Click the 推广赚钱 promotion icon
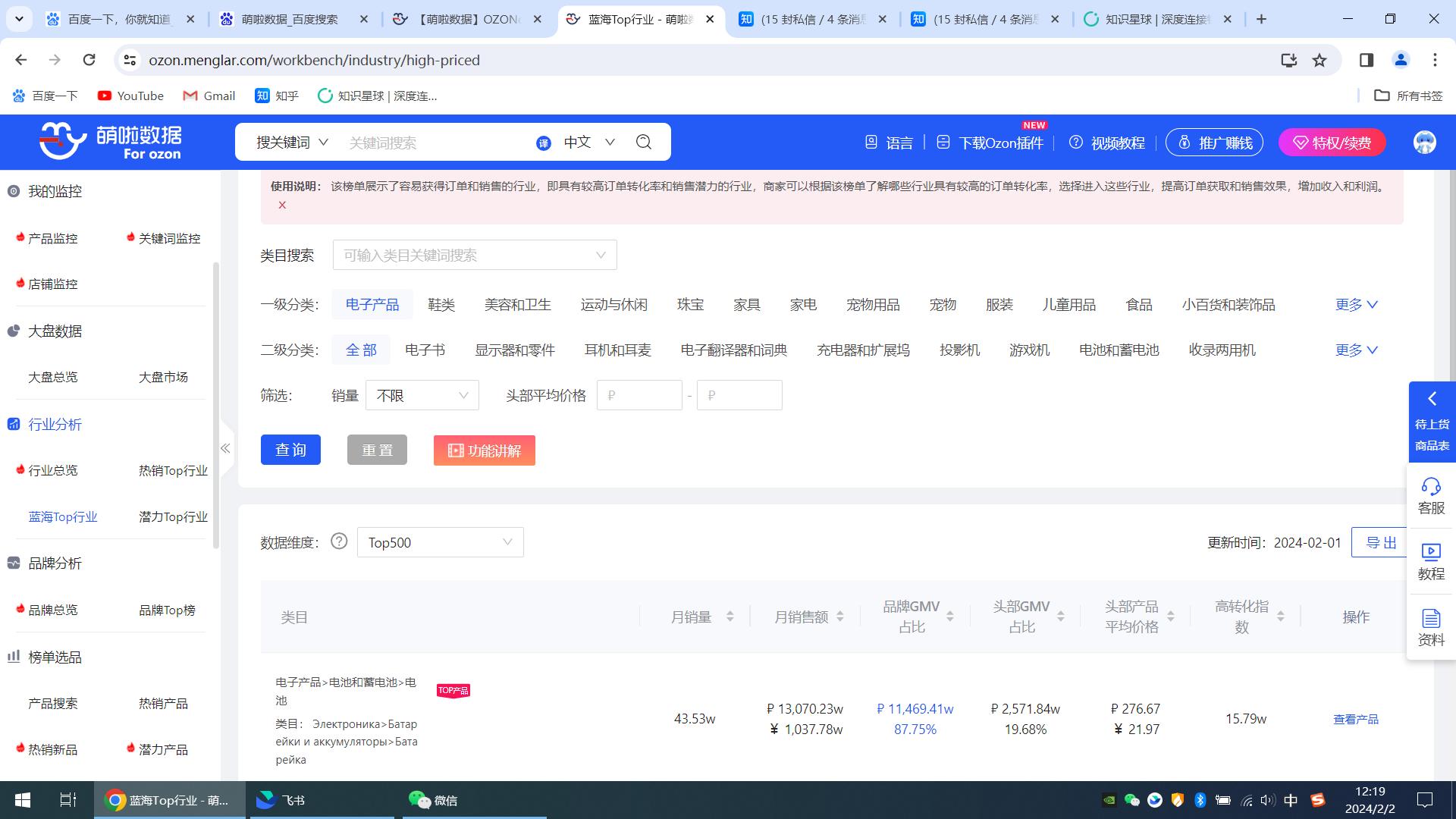 (x=1185, y=142)
